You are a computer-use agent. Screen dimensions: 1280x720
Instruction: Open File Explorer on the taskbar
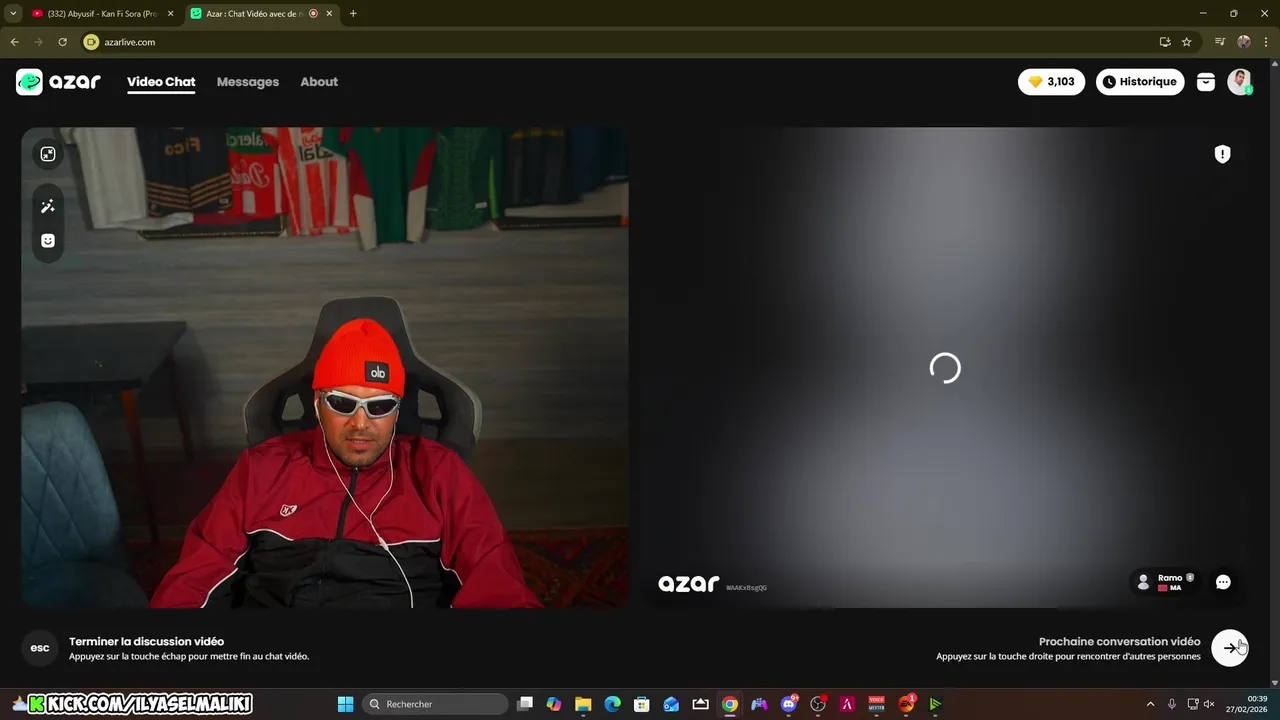coord(583,704)
